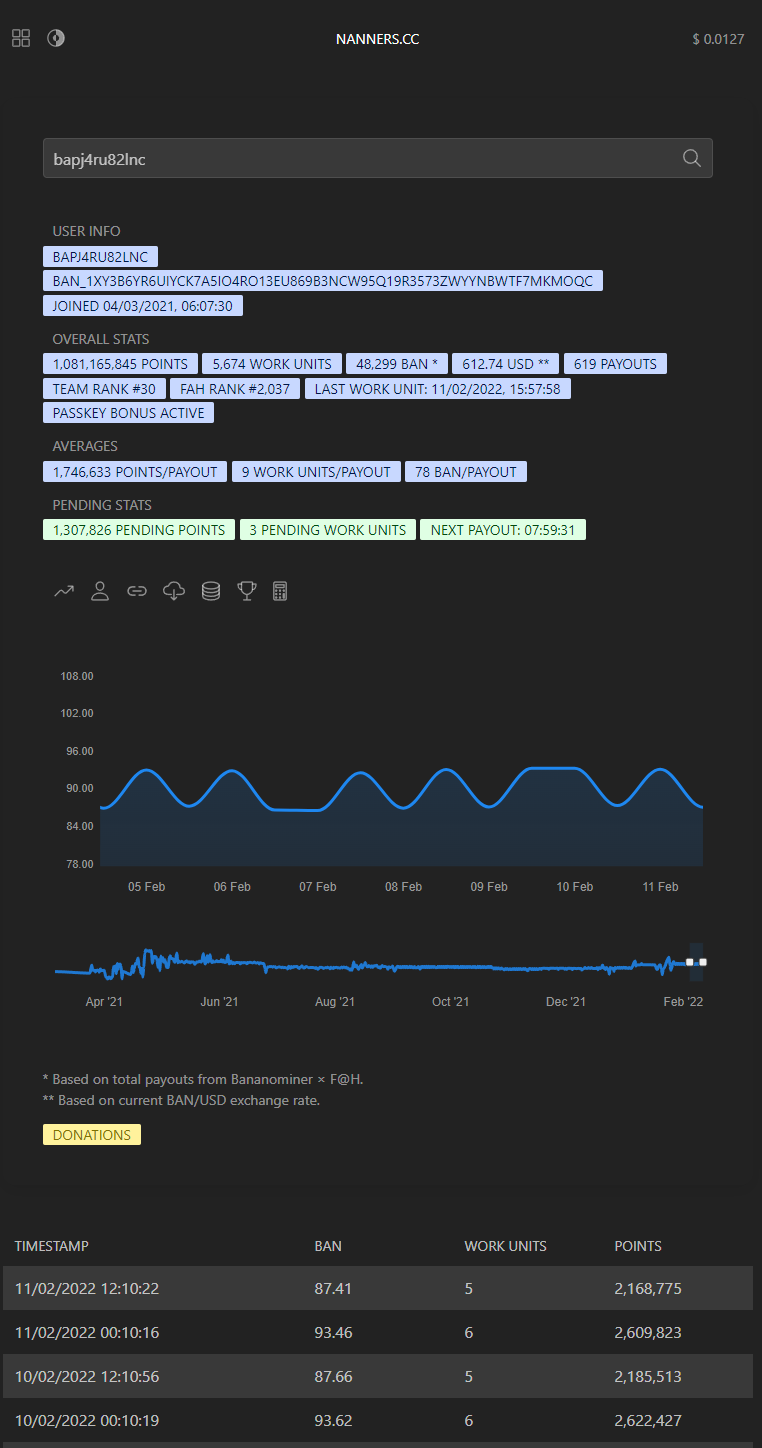Open the database stack icon

211,591
